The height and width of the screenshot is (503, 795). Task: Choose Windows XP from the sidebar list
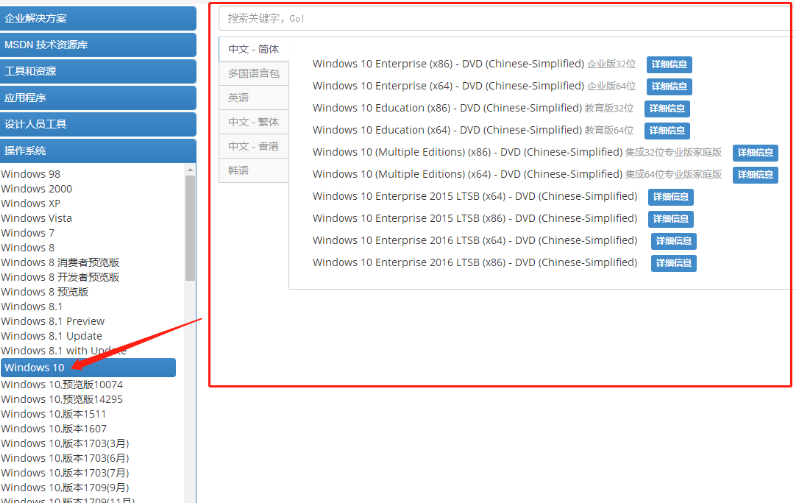click(30, 203)
